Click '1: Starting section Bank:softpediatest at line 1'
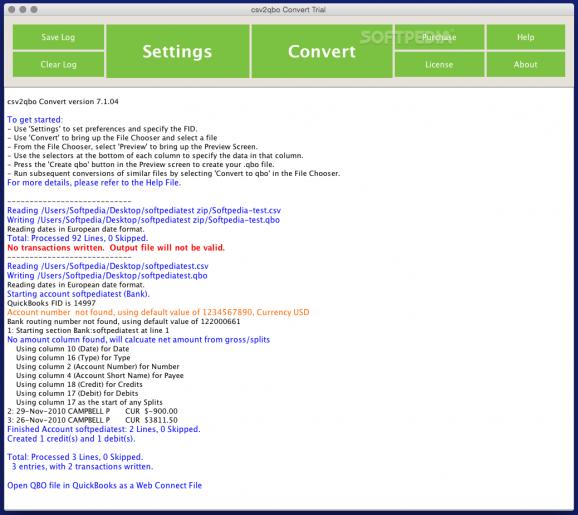Viewport: 578px width, 515px height. [x=88, y=330]
